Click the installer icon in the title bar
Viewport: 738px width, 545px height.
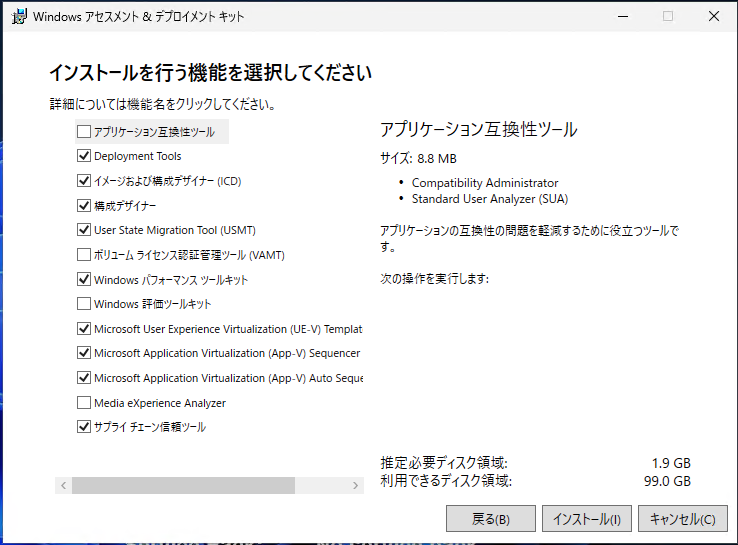pos(19,16)
